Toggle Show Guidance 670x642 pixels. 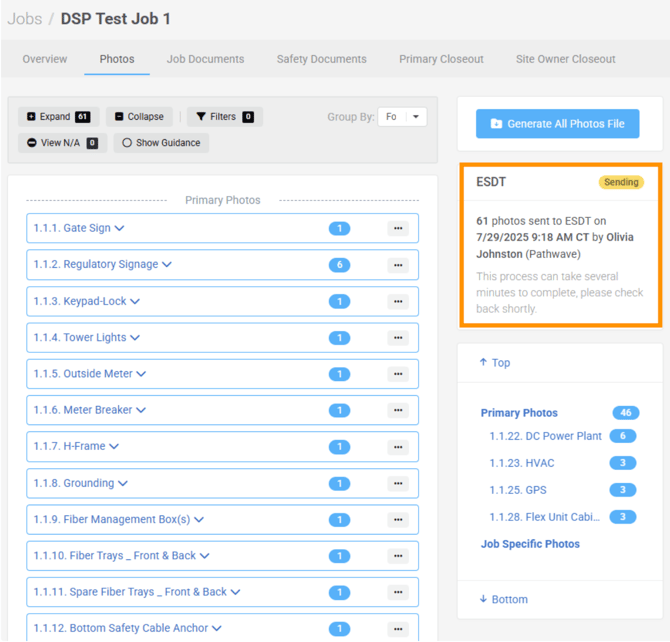(x=161, y=143)
